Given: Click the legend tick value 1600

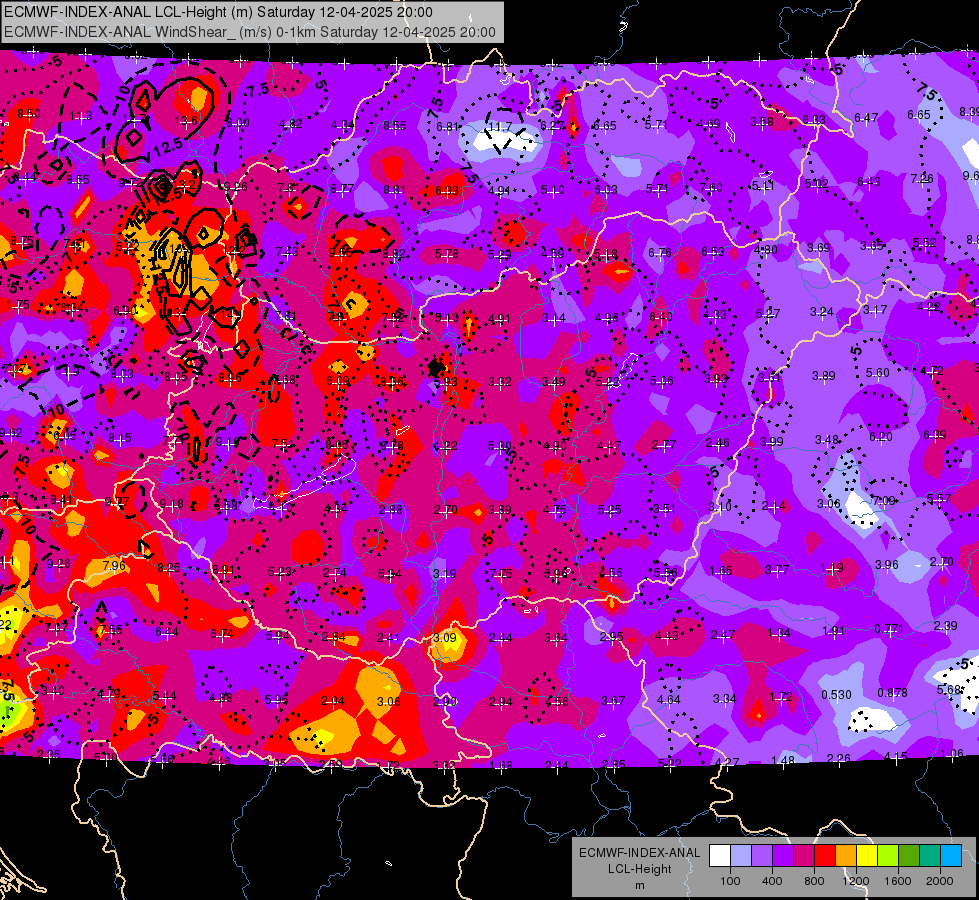Looking at the screenshot, I should [x=898, y=881].
